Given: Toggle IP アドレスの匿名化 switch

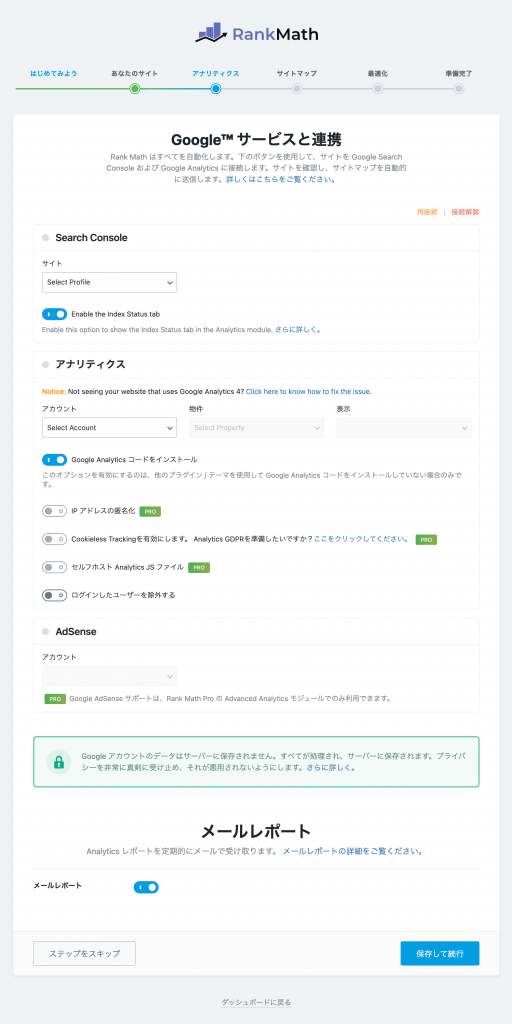Looking at the screenshot, I should coord(54,511).
